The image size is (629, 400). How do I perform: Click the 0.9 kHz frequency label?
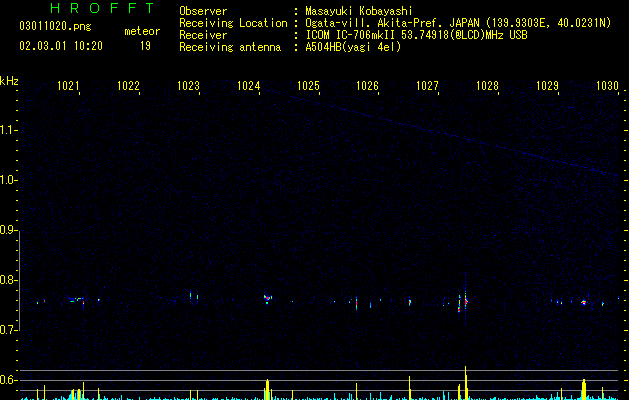pos(8,230)
